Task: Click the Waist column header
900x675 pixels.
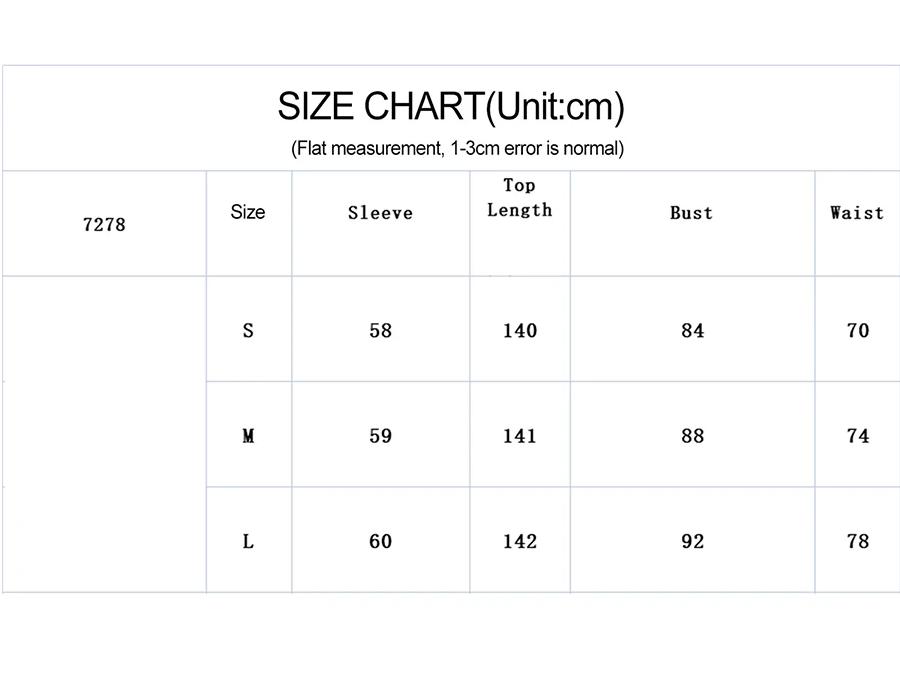Action: coord(857,213)
